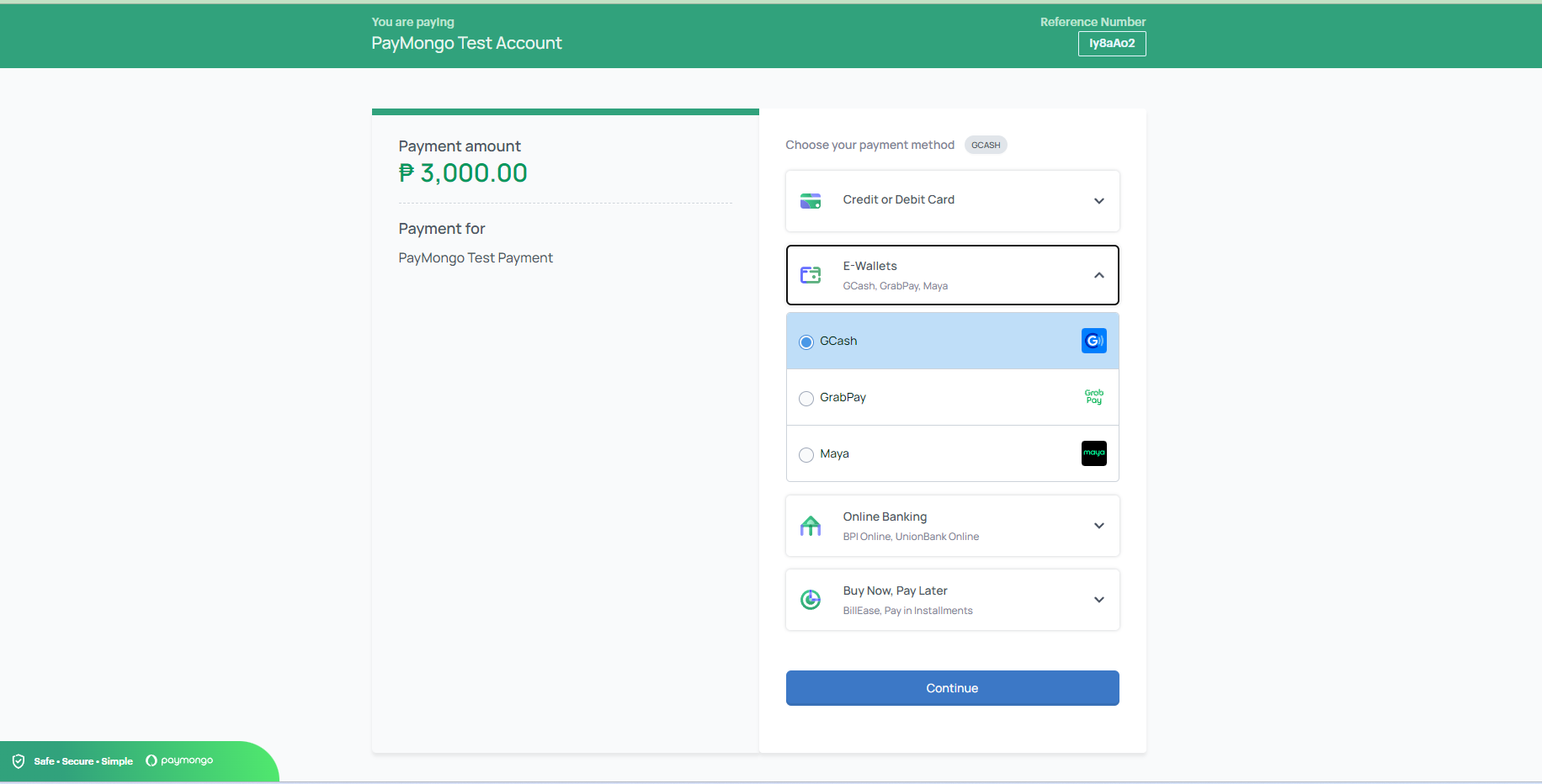Screen dimensions: 1542x784
Task: Click the GCash option label
Action: [838, 341]
